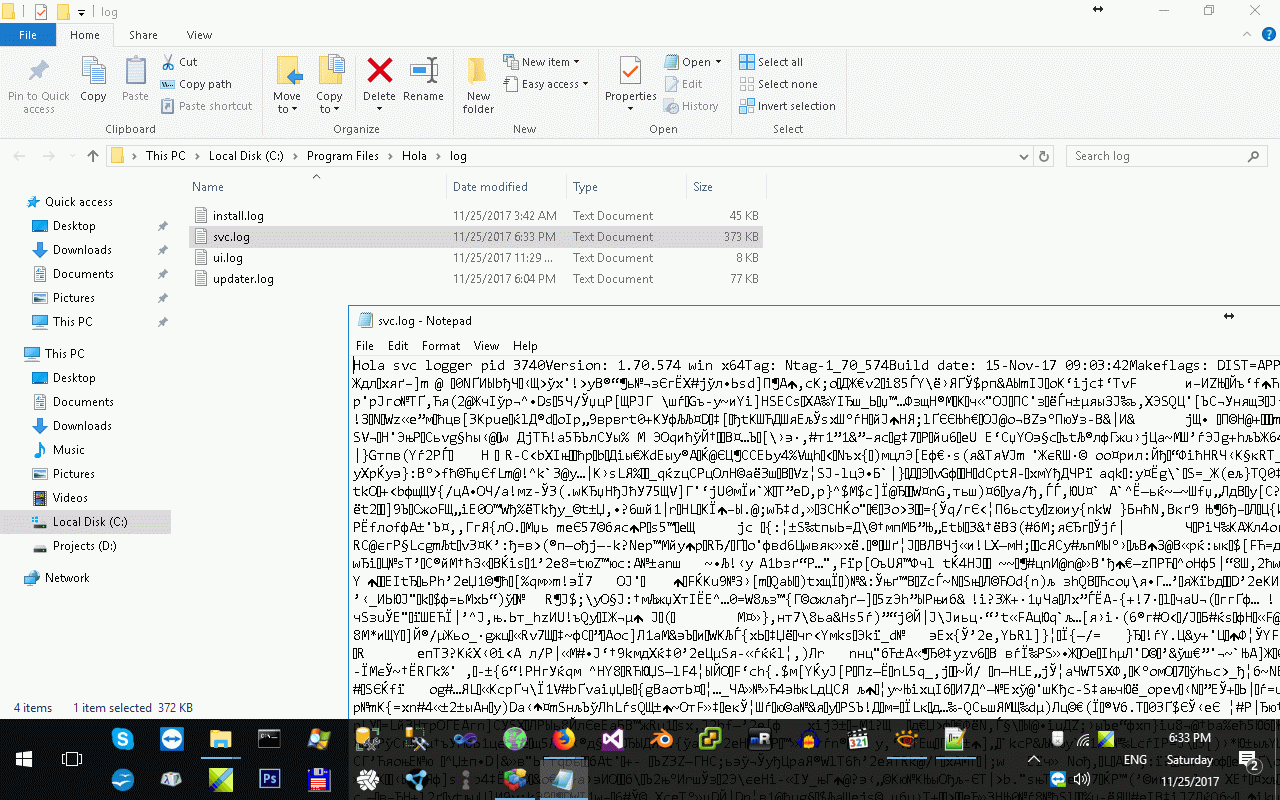
Task: Open the Quick Access Toolbar customize dropdown
Action: point(82,11)
